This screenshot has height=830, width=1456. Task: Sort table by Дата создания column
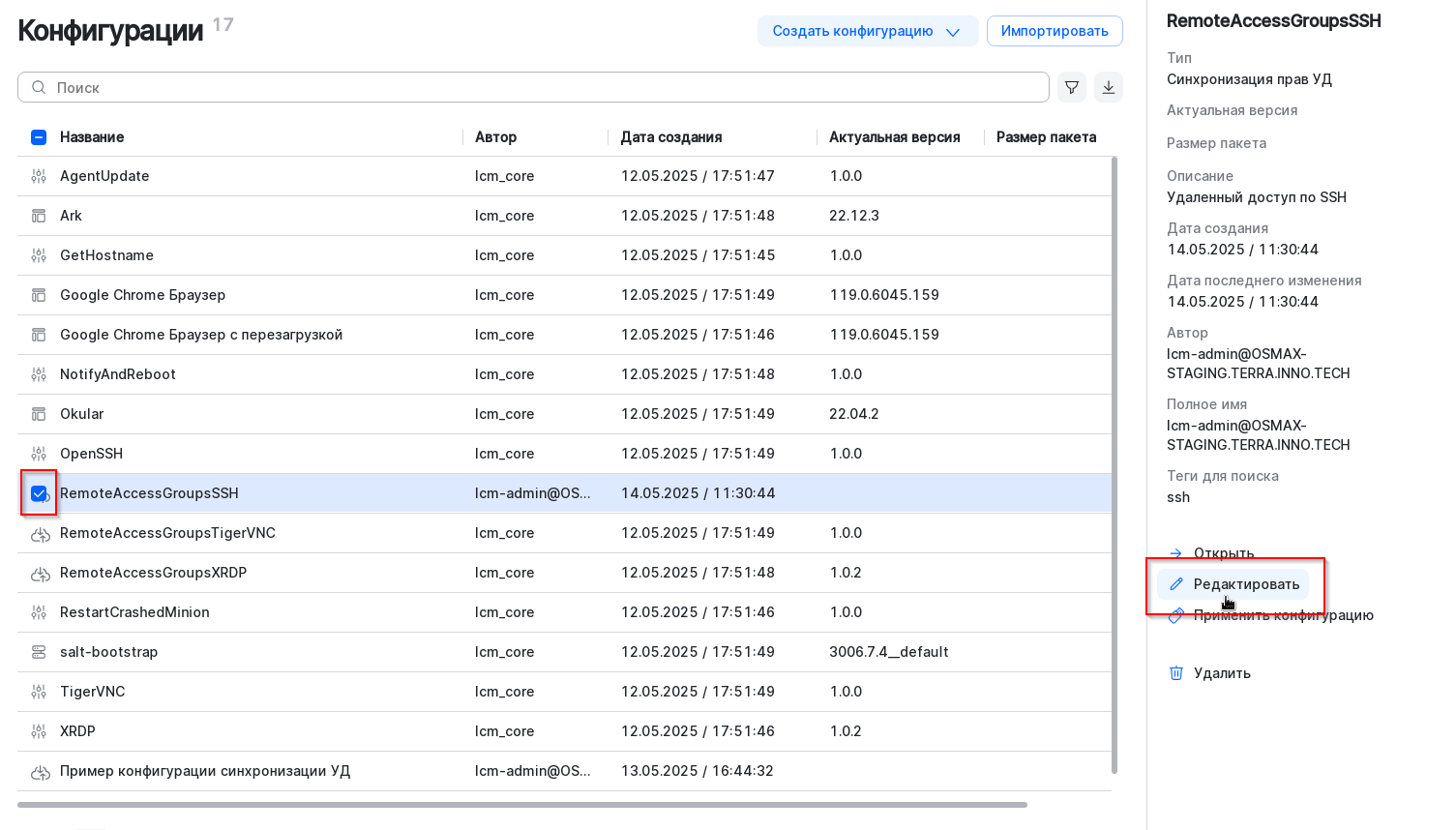coord(671,137)
